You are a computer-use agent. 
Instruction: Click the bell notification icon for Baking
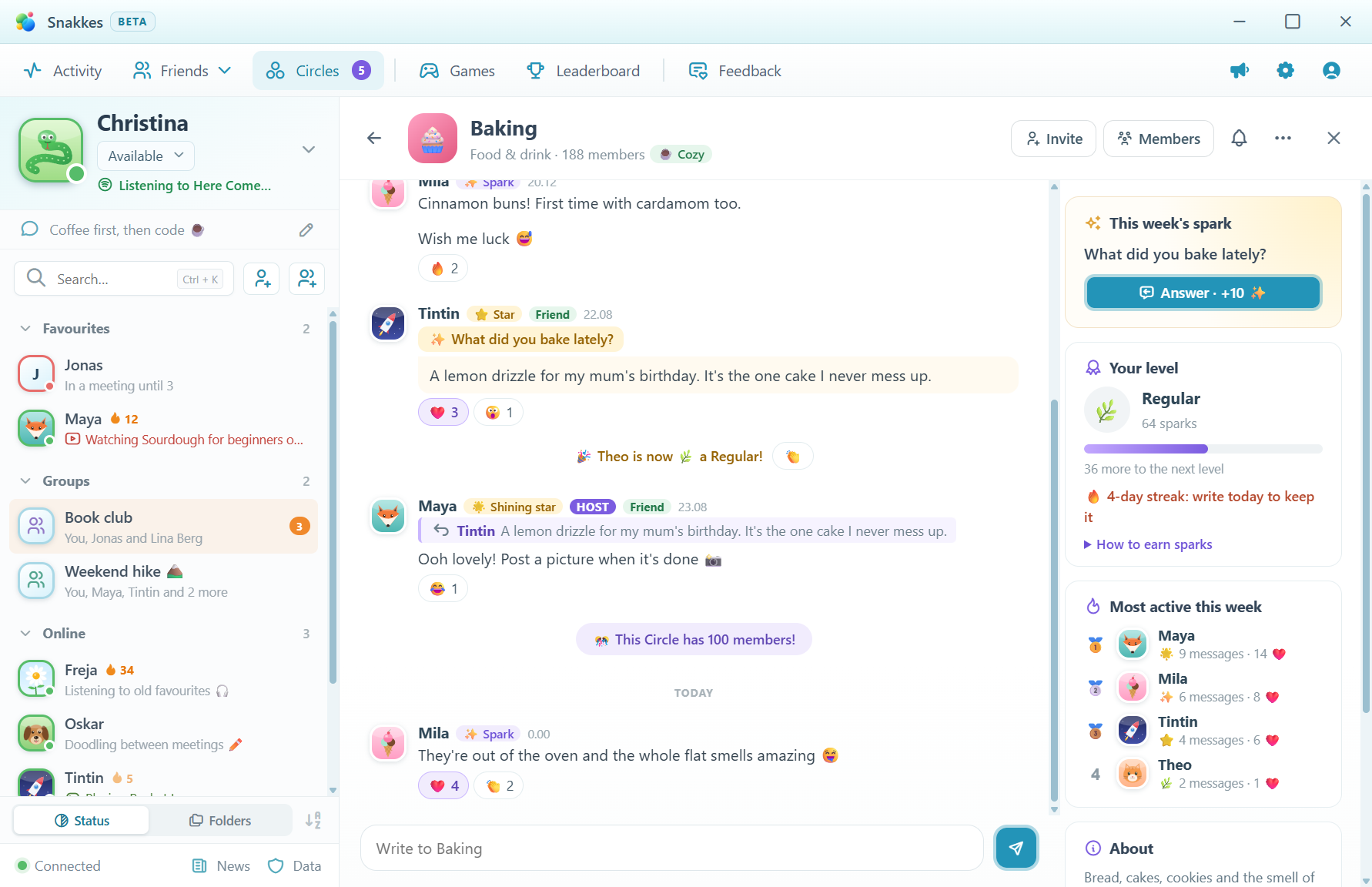coord(1239,139)
